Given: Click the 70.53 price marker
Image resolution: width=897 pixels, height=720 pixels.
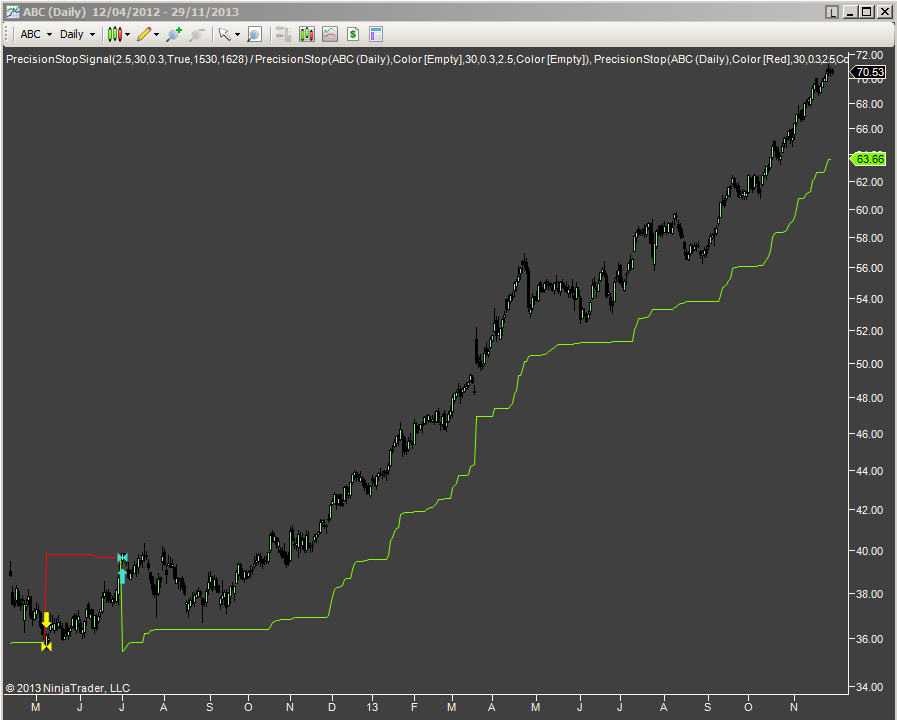Looking at the screenshot, I should click(869, 72).
